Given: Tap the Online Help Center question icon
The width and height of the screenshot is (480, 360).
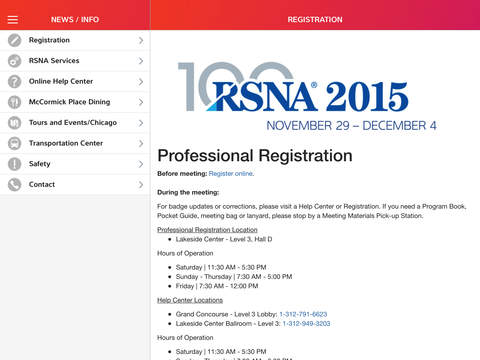Looking at the screenshot, I should tap(14, 82).
